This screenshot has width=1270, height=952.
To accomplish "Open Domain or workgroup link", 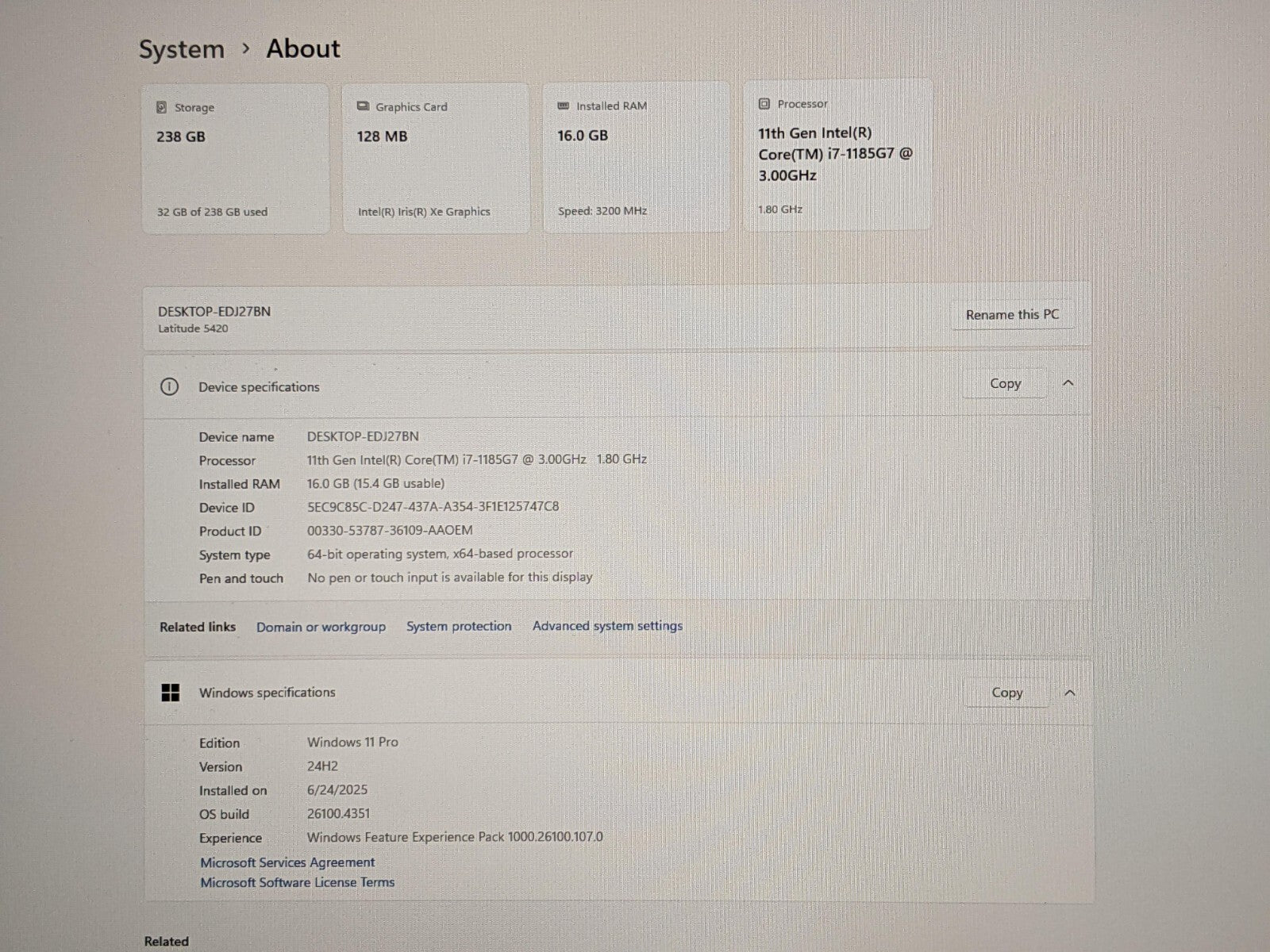I will point(321,627).
